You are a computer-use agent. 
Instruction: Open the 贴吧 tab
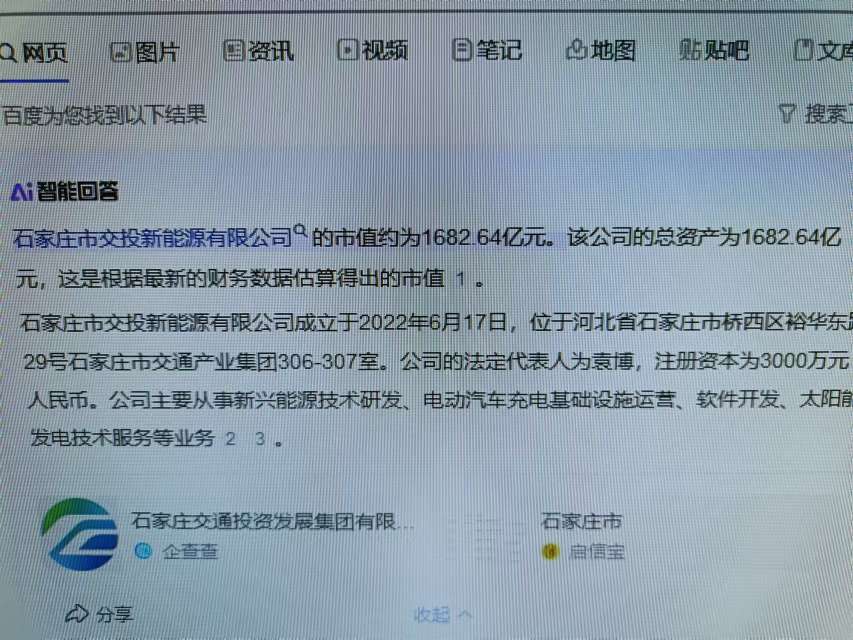714,50
